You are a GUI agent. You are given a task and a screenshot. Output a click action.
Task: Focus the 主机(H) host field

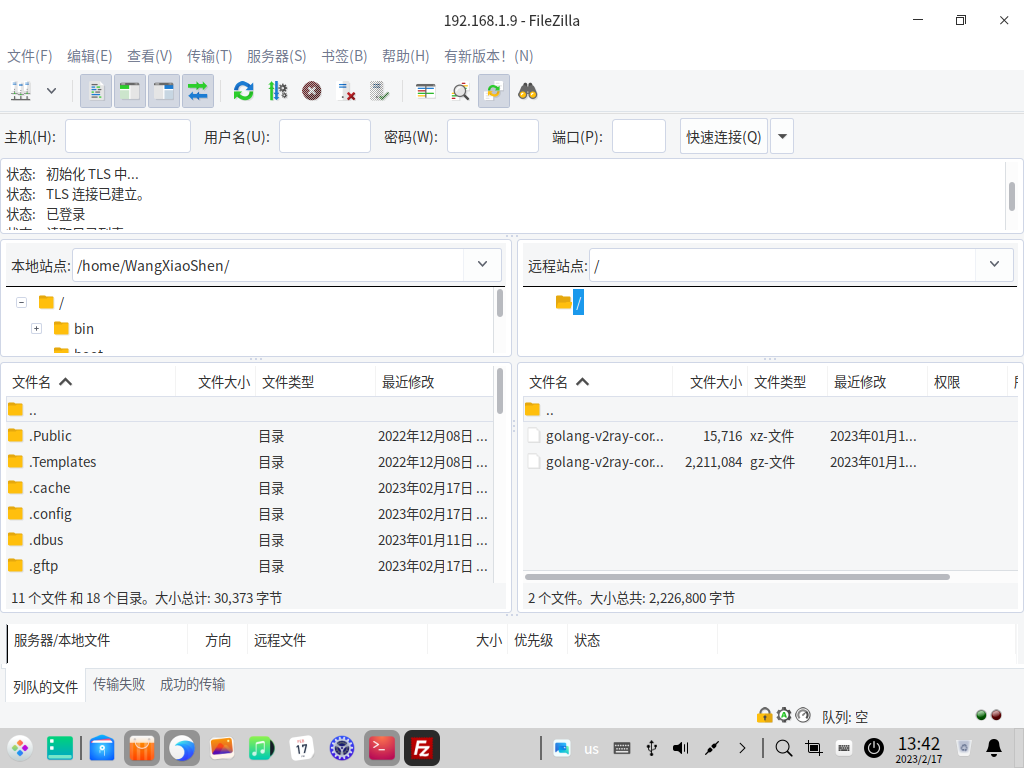click(x=128, y=136)
